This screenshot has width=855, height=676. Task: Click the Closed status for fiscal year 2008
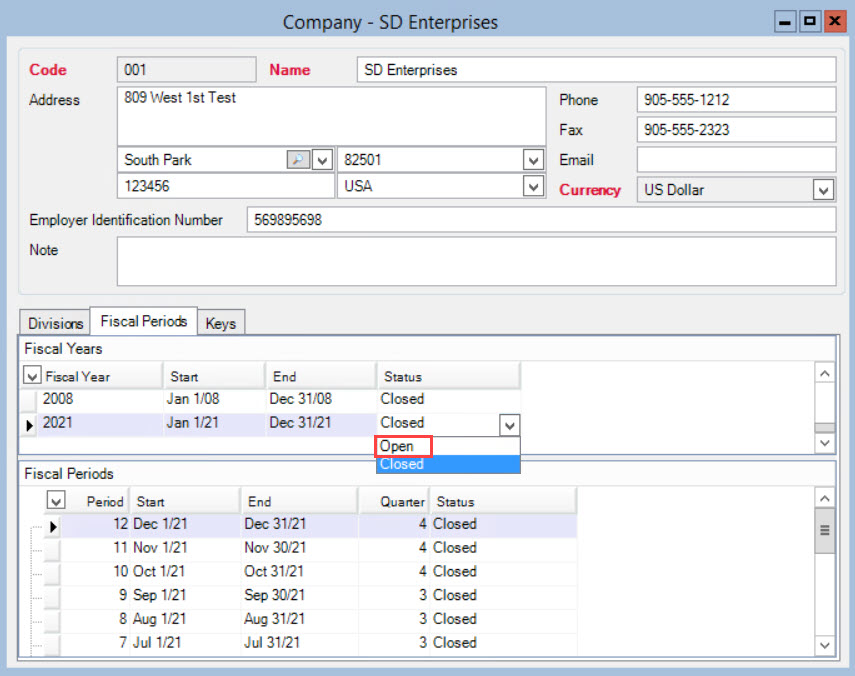[x=448, y=399]
